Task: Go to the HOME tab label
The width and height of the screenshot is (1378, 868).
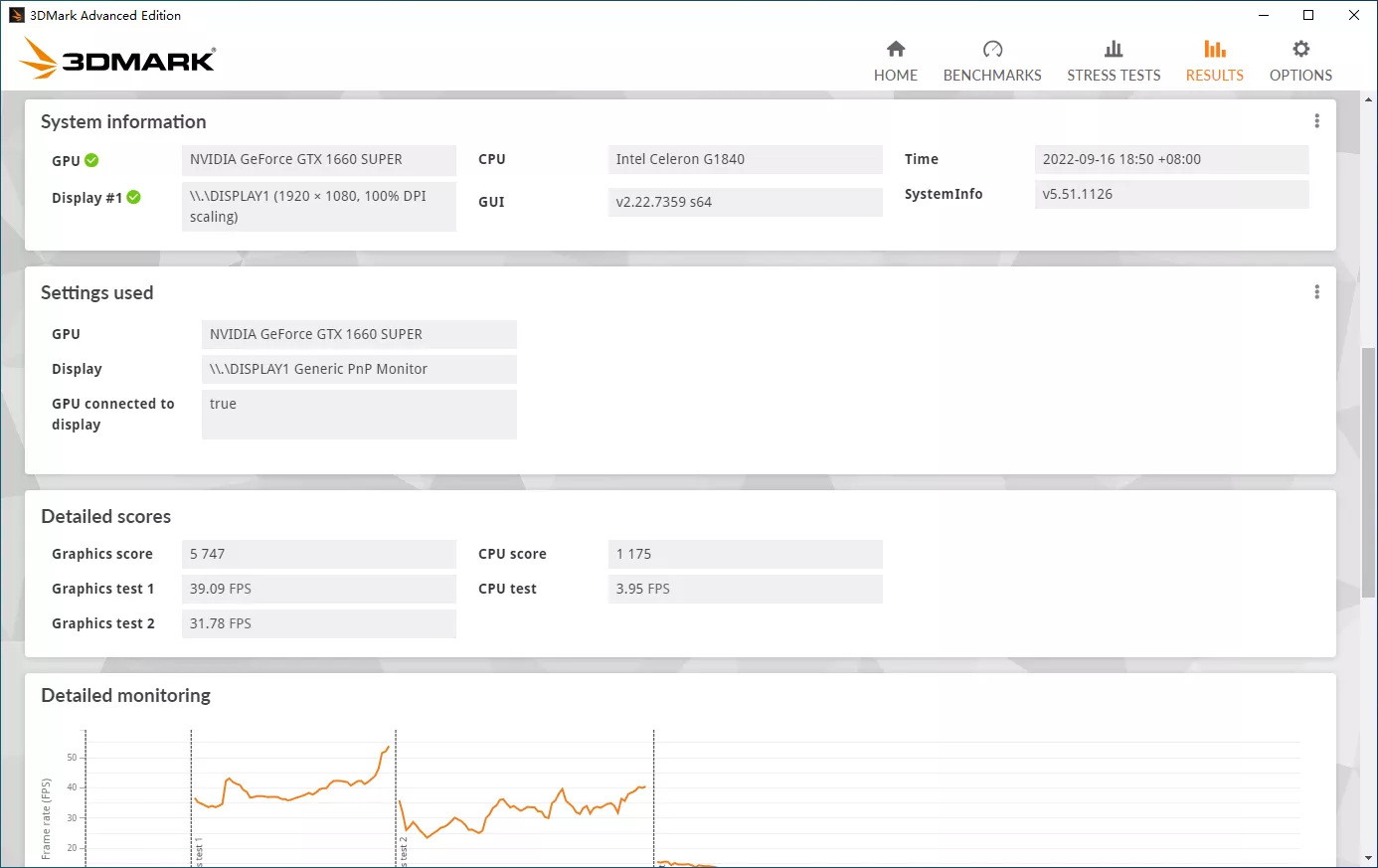Action: click(x=896, y=76)
